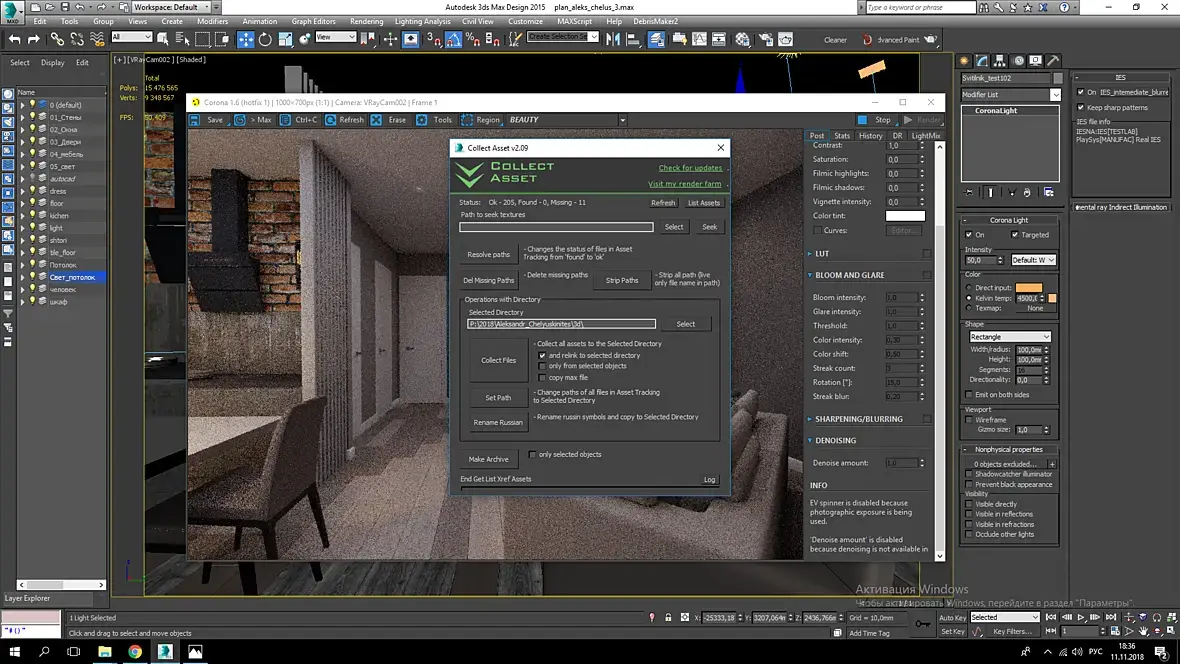Click the selection lock padlock icon
This screenshot has height=664, width=1180.
tap(668, 618)
